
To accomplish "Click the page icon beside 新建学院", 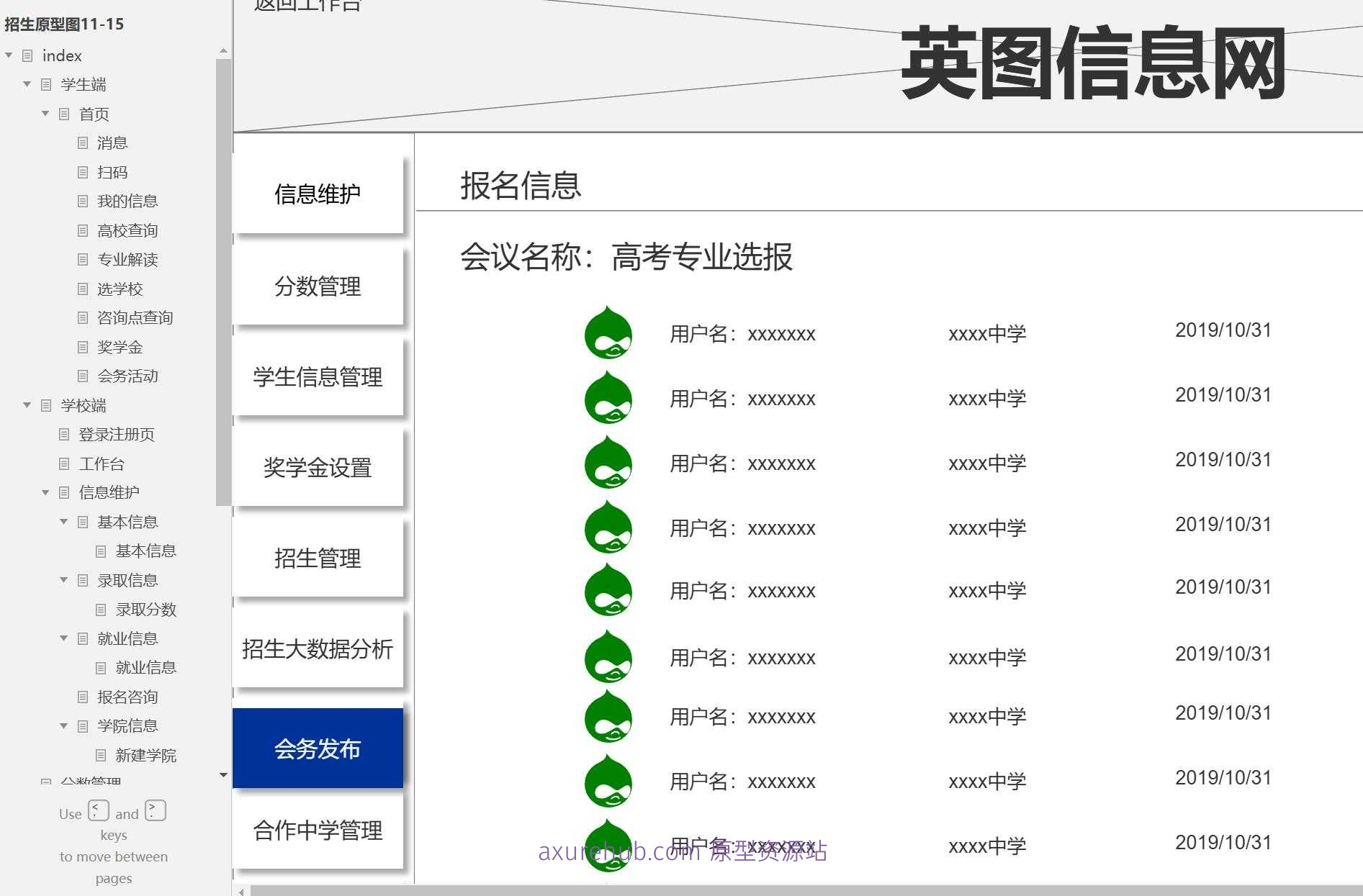I will 99,755.
